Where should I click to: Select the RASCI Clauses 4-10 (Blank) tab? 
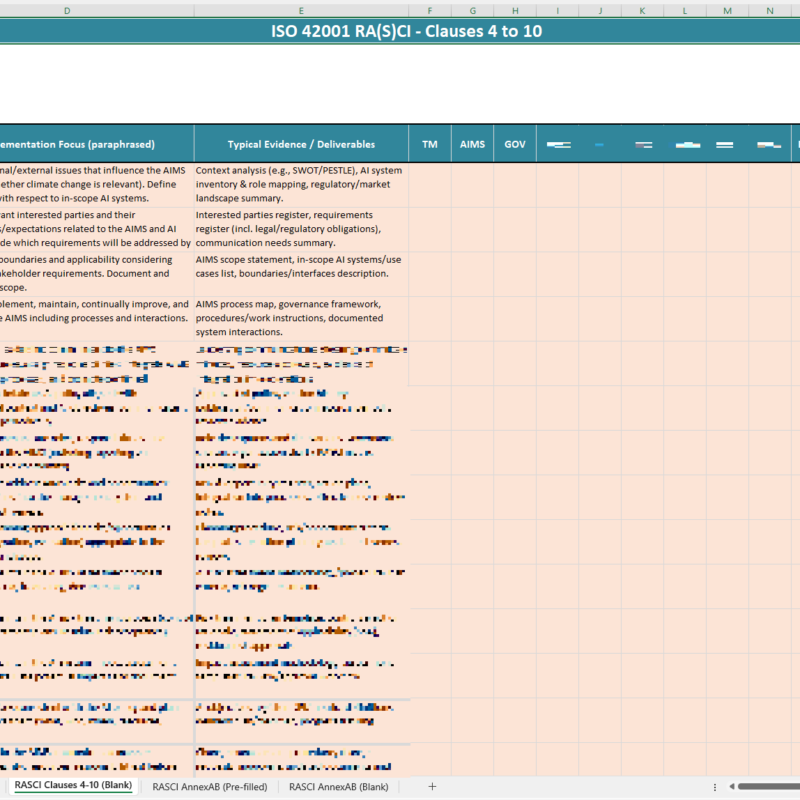[71, 786]
